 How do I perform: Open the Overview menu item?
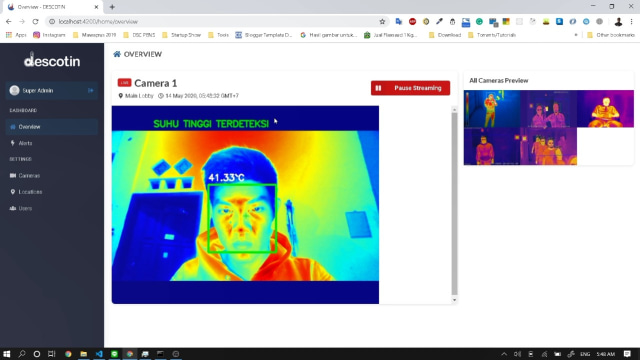tap(52, 127)
